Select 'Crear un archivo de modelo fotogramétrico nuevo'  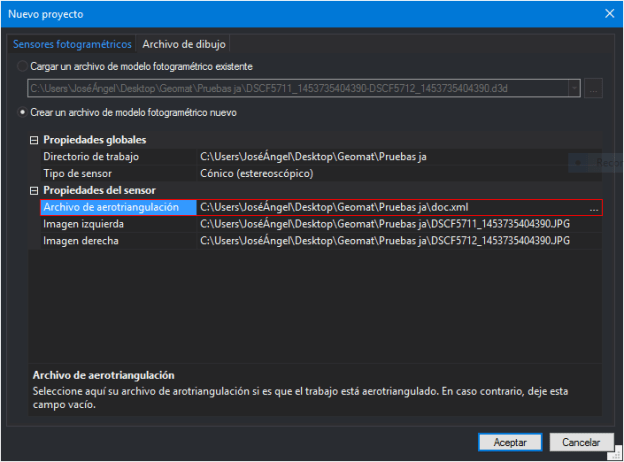point(24,112)
